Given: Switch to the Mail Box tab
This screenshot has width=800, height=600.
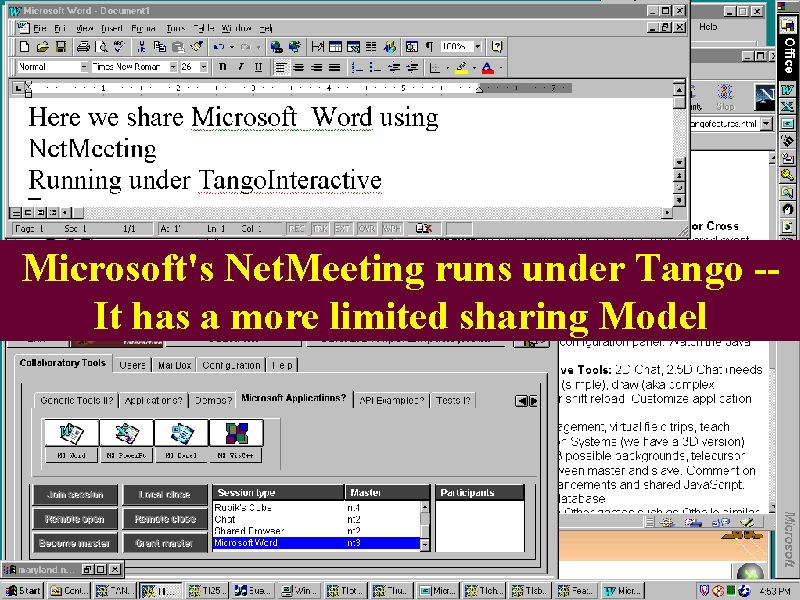Looking at the screenshot, I should 174,365.
